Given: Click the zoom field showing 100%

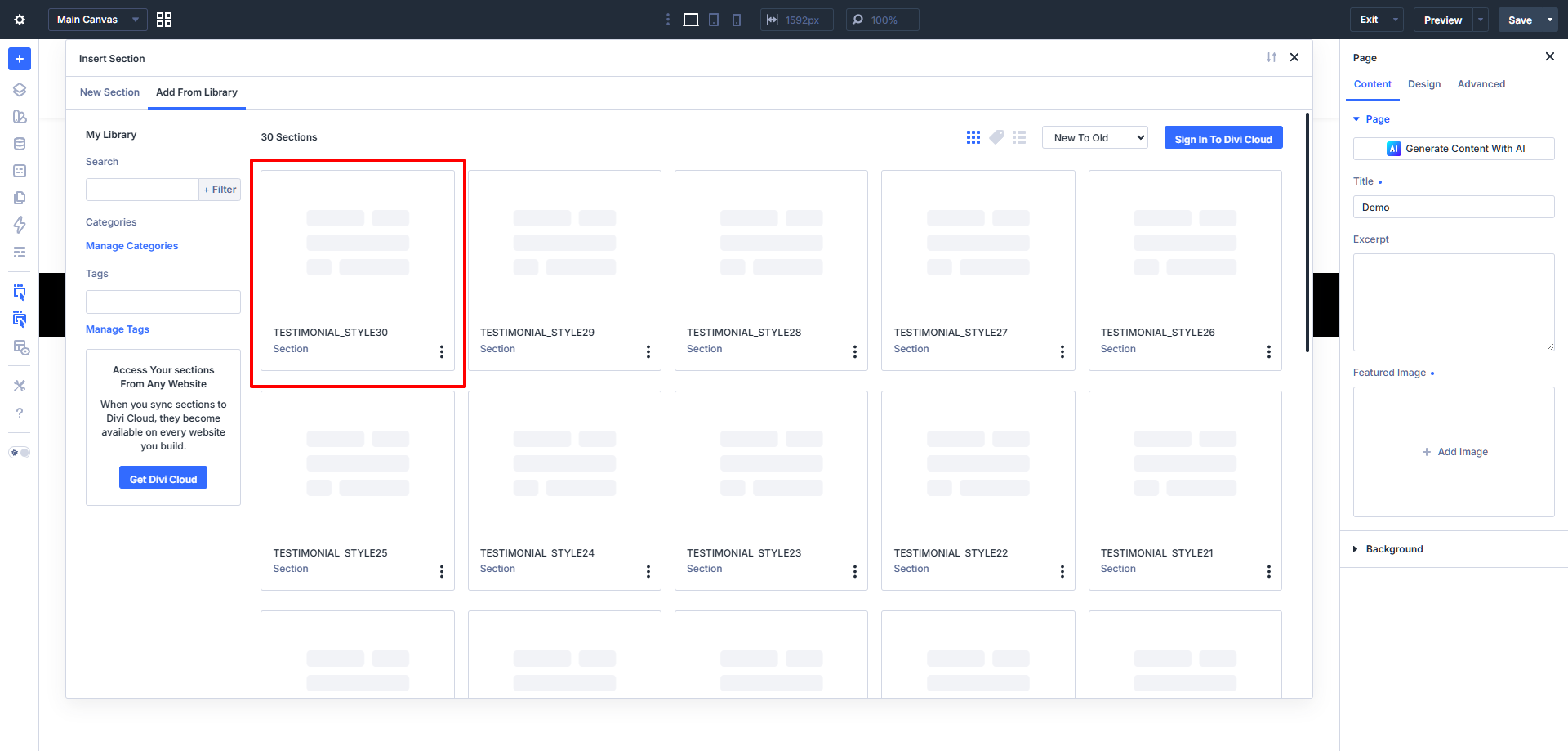Looking at the screenshot, I should click(882, 20).
